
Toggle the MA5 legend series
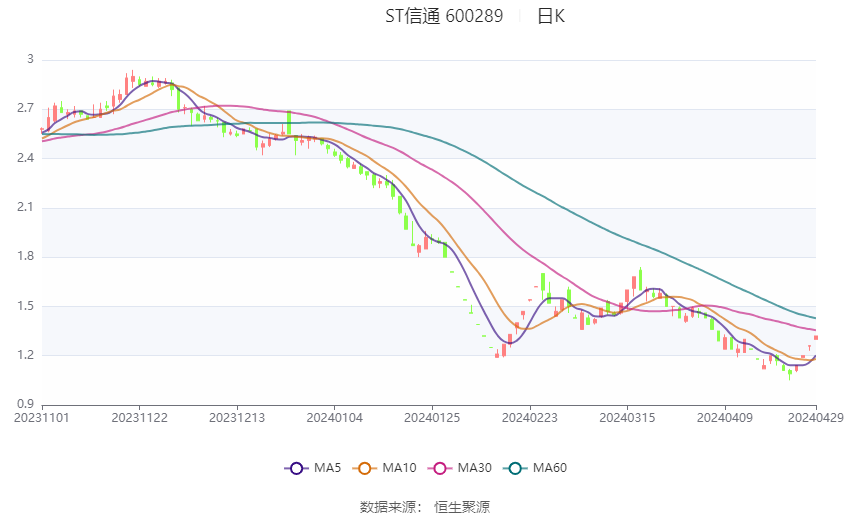pyautogui.click(x=313, y=468)
